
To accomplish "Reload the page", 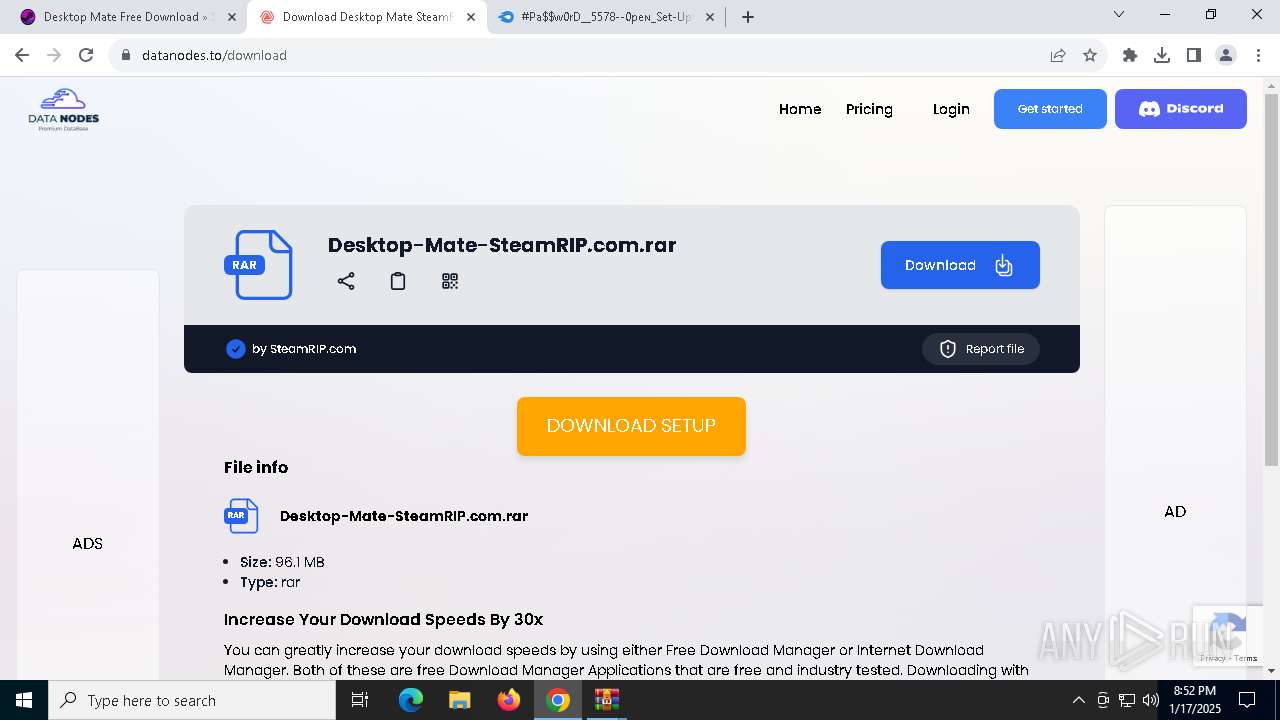I will (86, 55).
